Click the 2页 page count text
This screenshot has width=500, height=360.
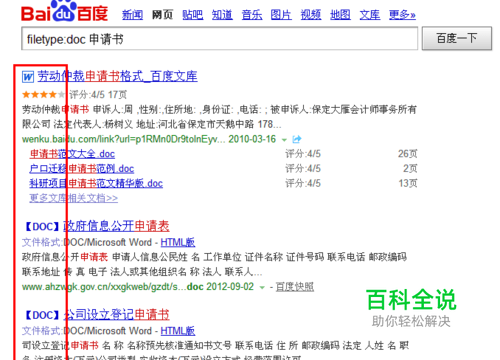click(410, 168)
